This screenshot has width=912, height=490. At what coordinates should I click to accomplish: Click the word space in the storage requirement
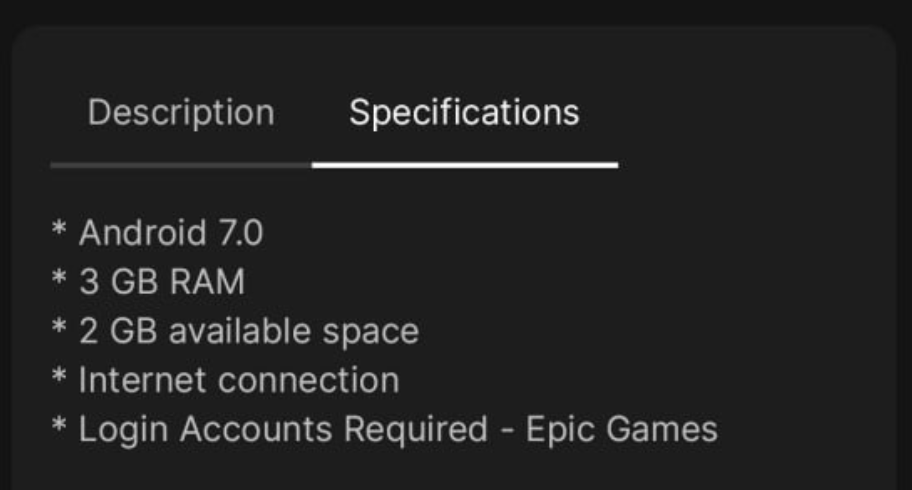pyautogui.click(x=370, y=333)
